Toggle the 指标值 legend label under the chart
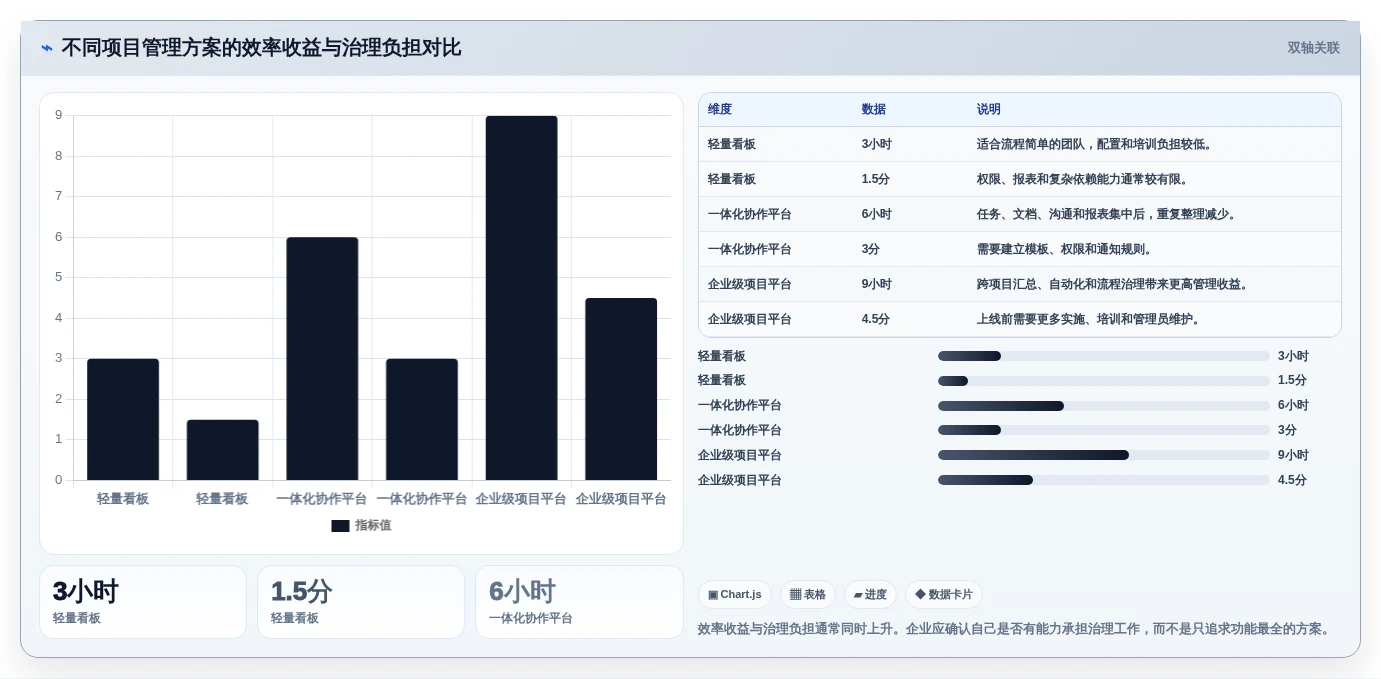The height and width of the screenshot is (679, 1381). [373, 526]
